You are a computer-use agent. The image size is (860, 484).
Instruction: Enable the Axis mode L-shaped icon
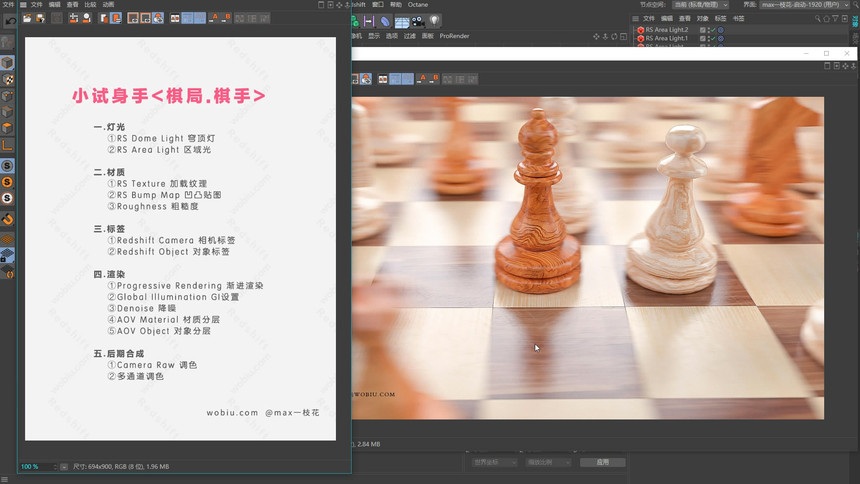(7, 145)
